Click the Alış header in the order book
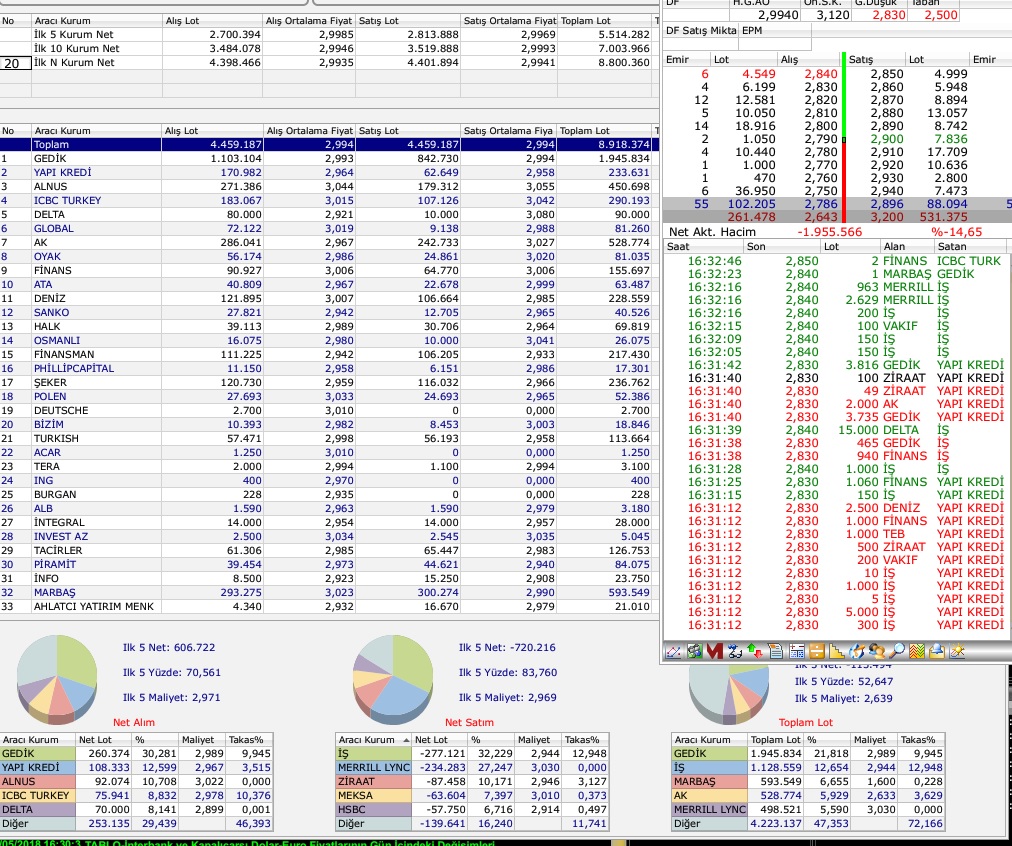1012x846 pixels. pos(808,59)
